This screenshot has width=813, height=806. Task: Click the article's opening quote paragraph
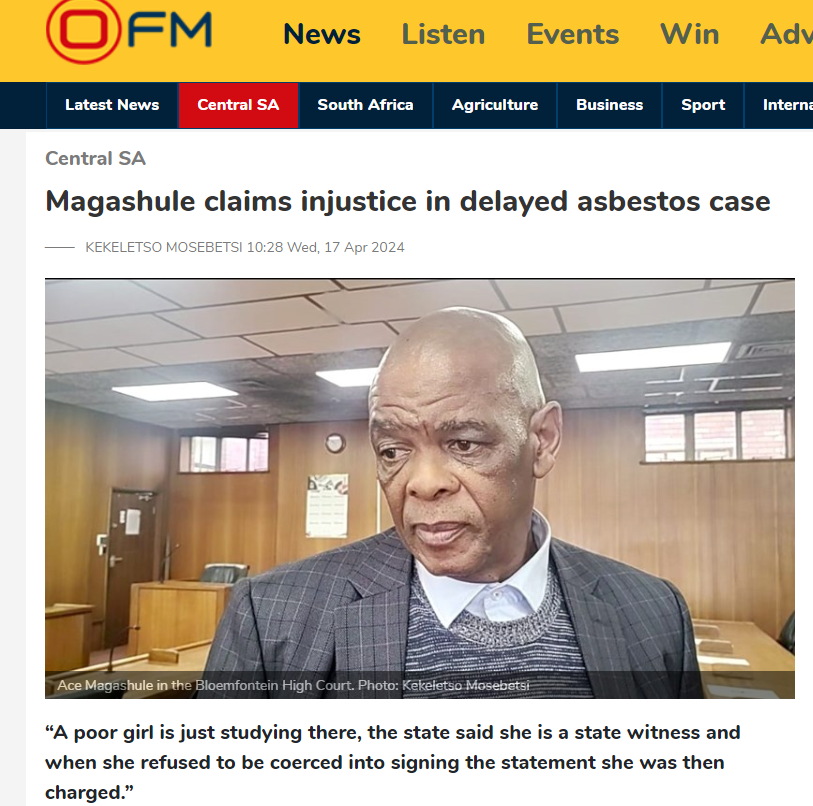point(393,762)
